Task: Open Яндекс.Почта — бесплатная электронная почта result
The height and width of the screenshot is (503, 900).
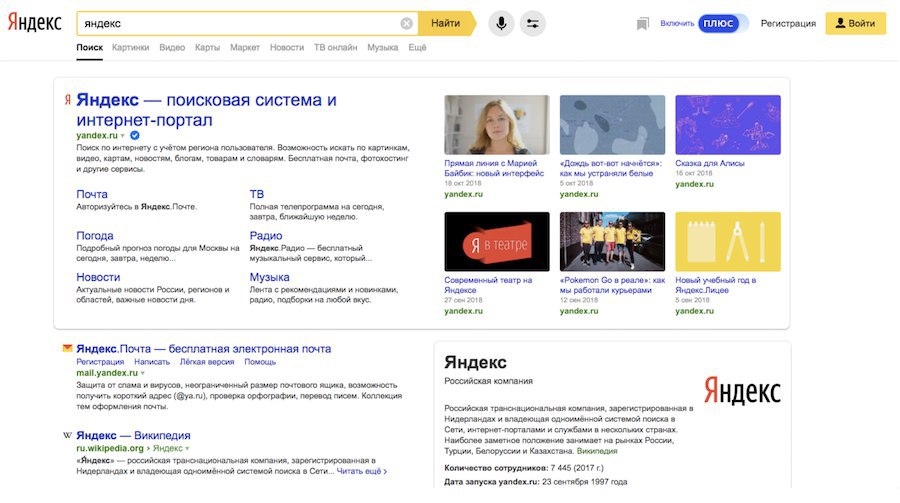Action: [204, 349]
